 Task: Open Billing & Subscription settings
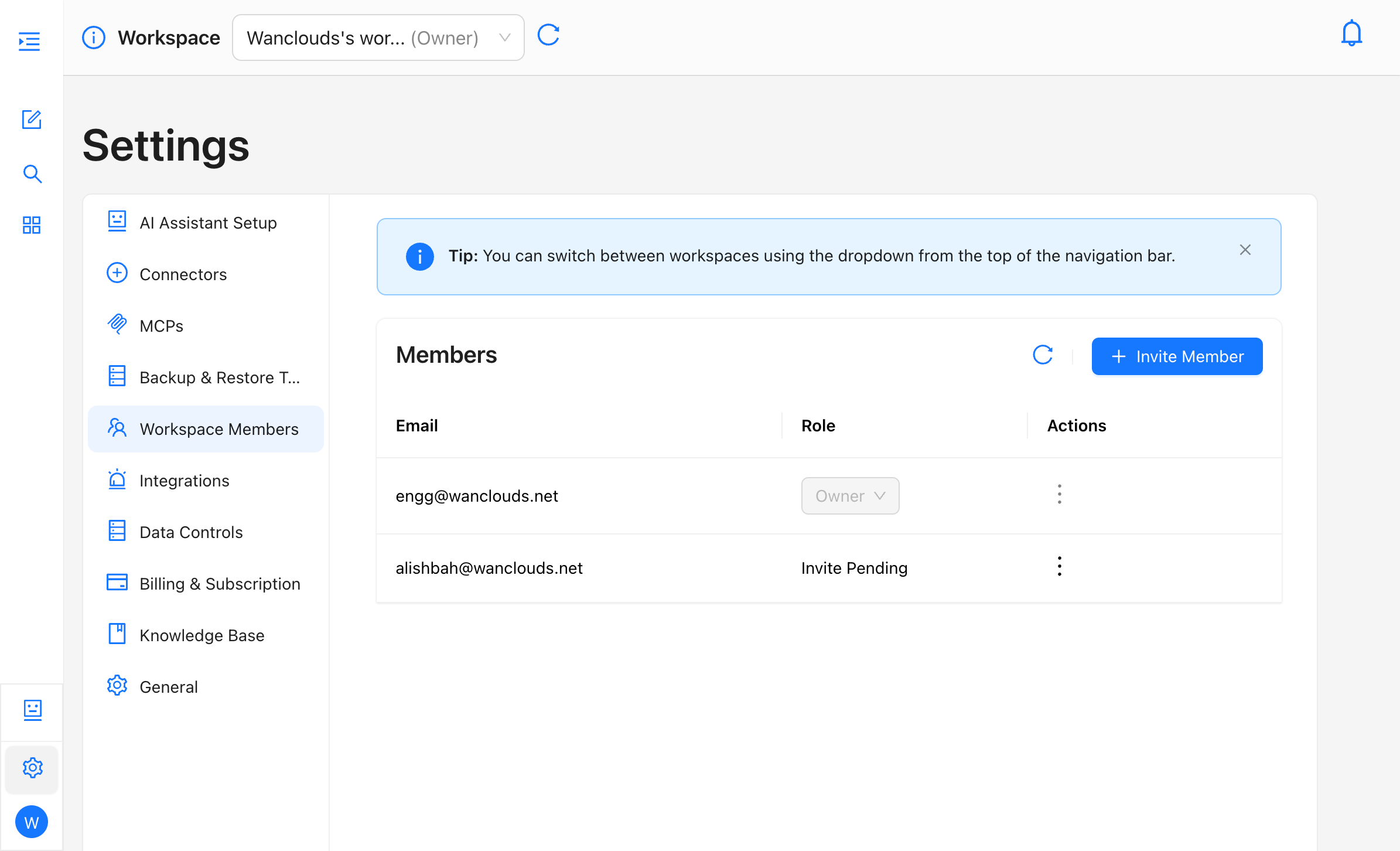click(206, 584)
